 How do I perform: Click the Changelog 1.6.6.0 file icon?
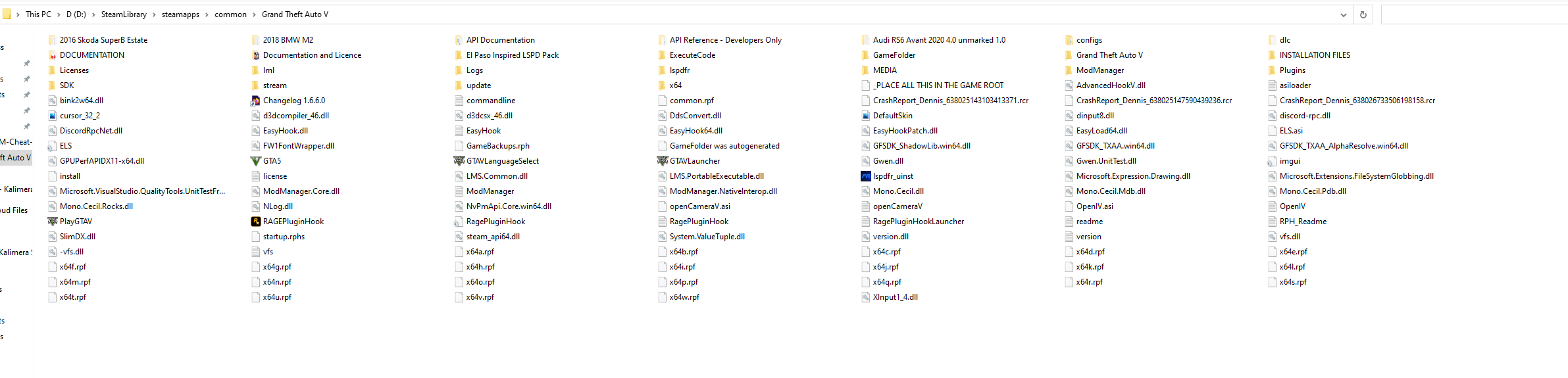[255, 101]
